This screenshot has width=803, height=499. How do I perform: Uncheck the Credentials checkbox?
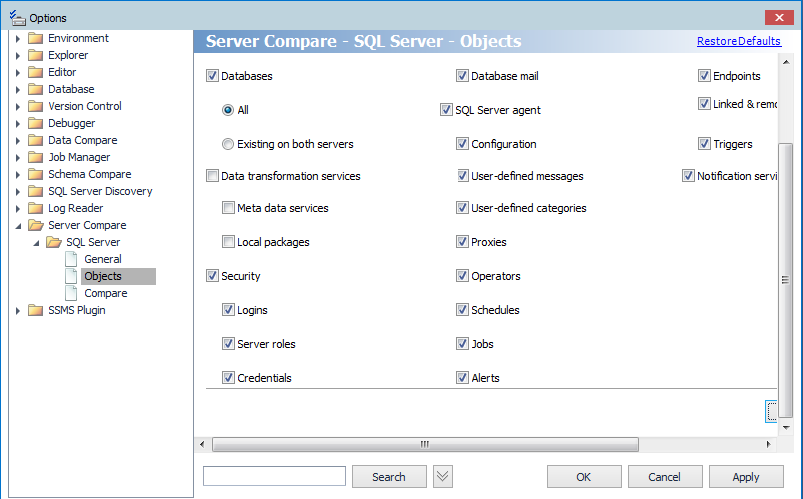[x=228, y=378]
